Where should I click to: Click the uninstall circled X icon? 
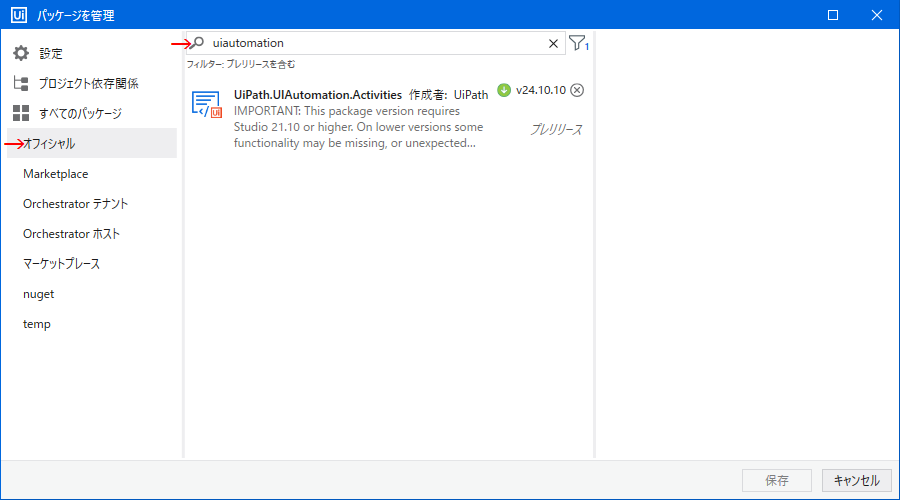pyautogui.click(x=577, y=90)
